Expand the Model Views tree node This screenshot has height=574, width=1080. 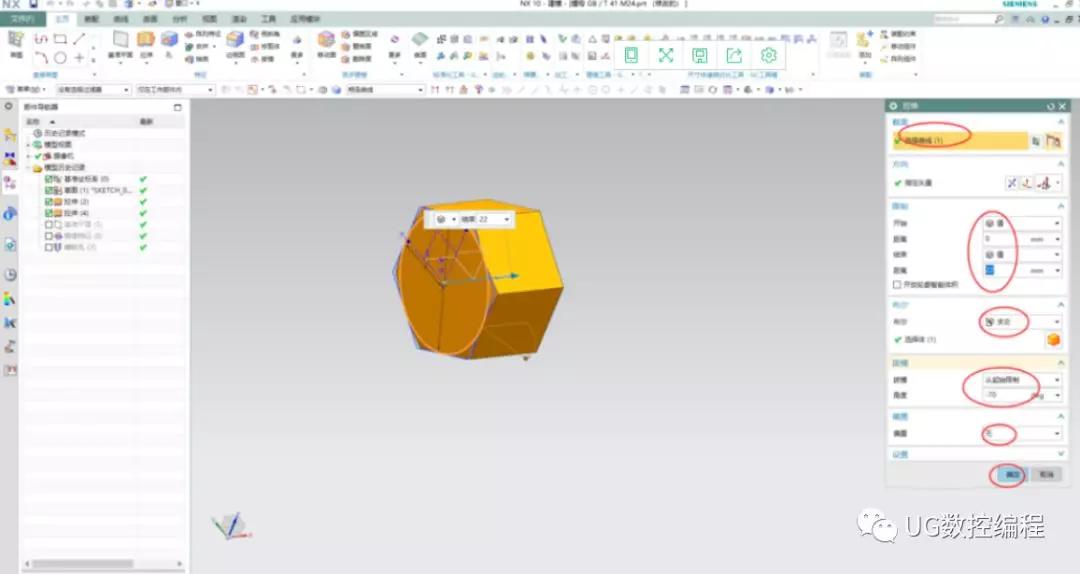(29, 145)
